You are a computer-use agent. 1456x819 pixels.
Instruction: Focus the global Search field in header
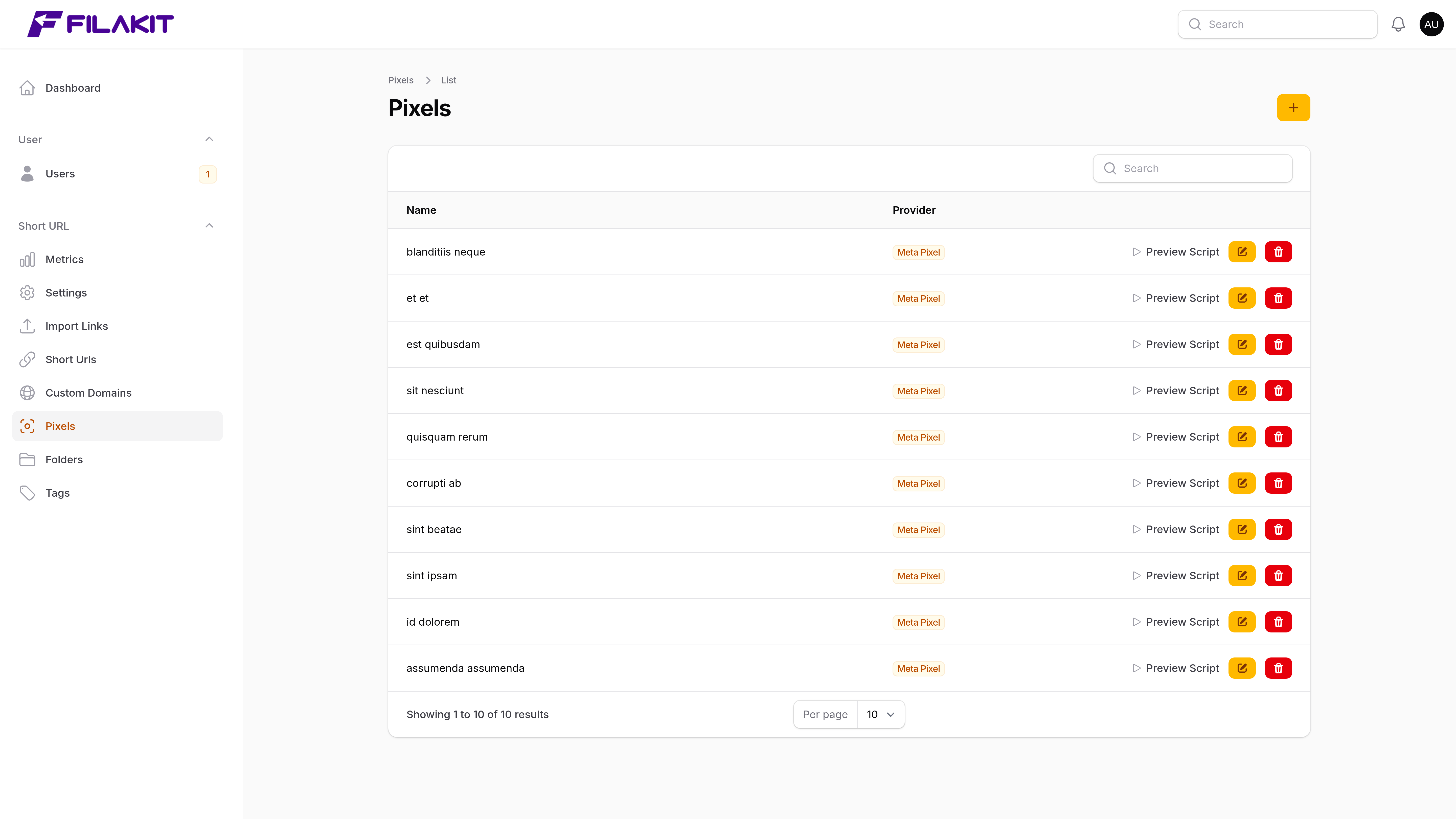[1277, 24]
